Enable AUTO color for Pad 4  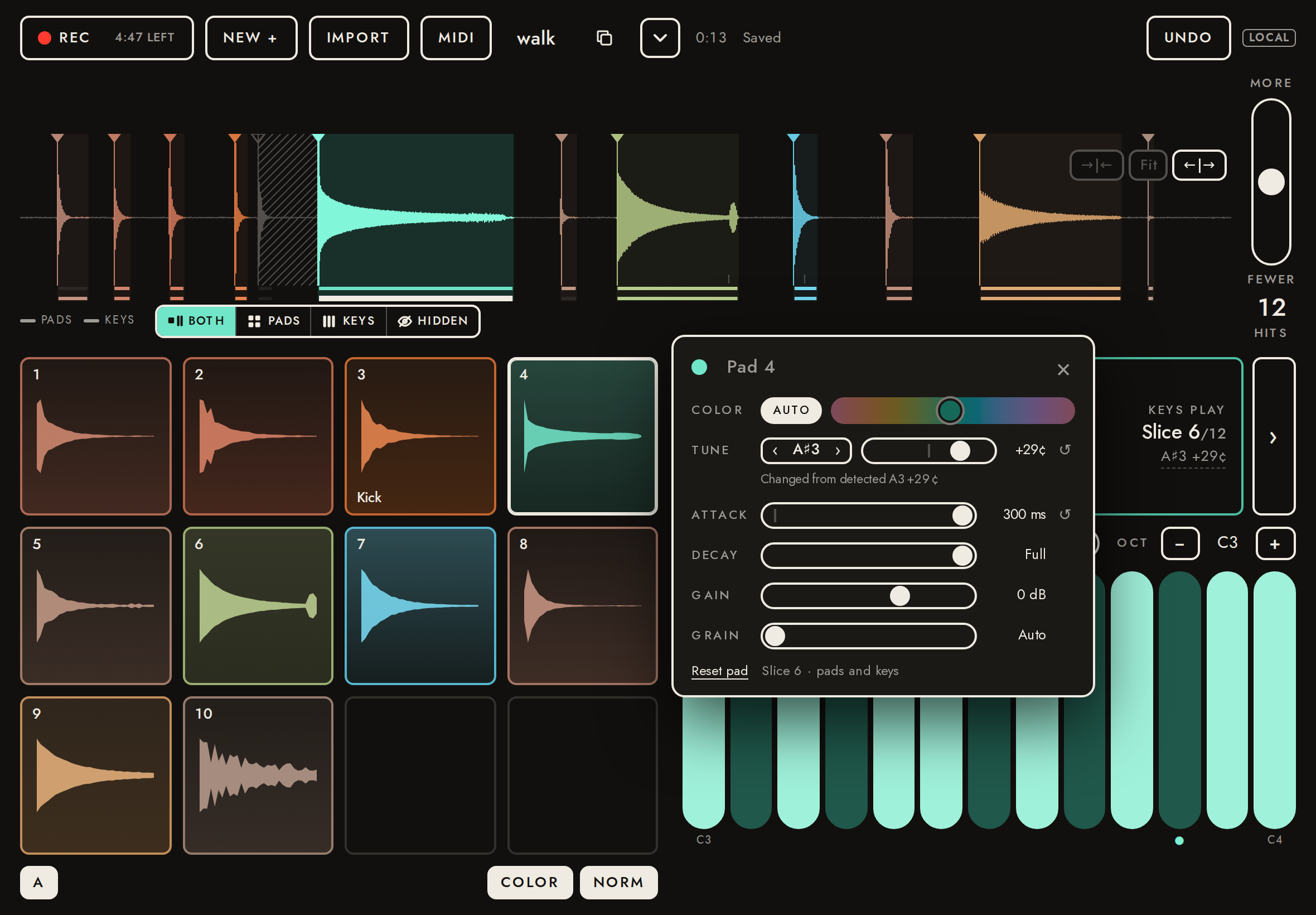[x=791, y=411]
